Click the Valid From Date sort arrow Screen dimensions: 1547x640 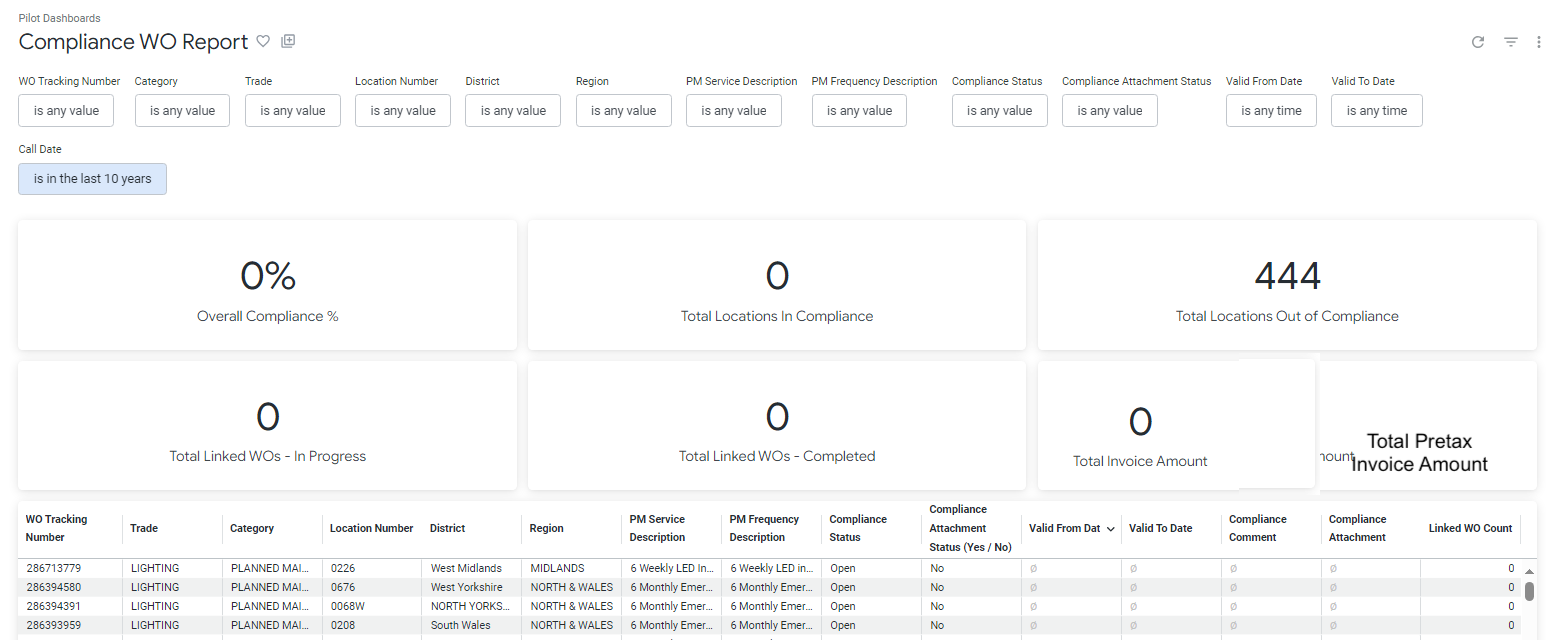(x=1110, y=529)
